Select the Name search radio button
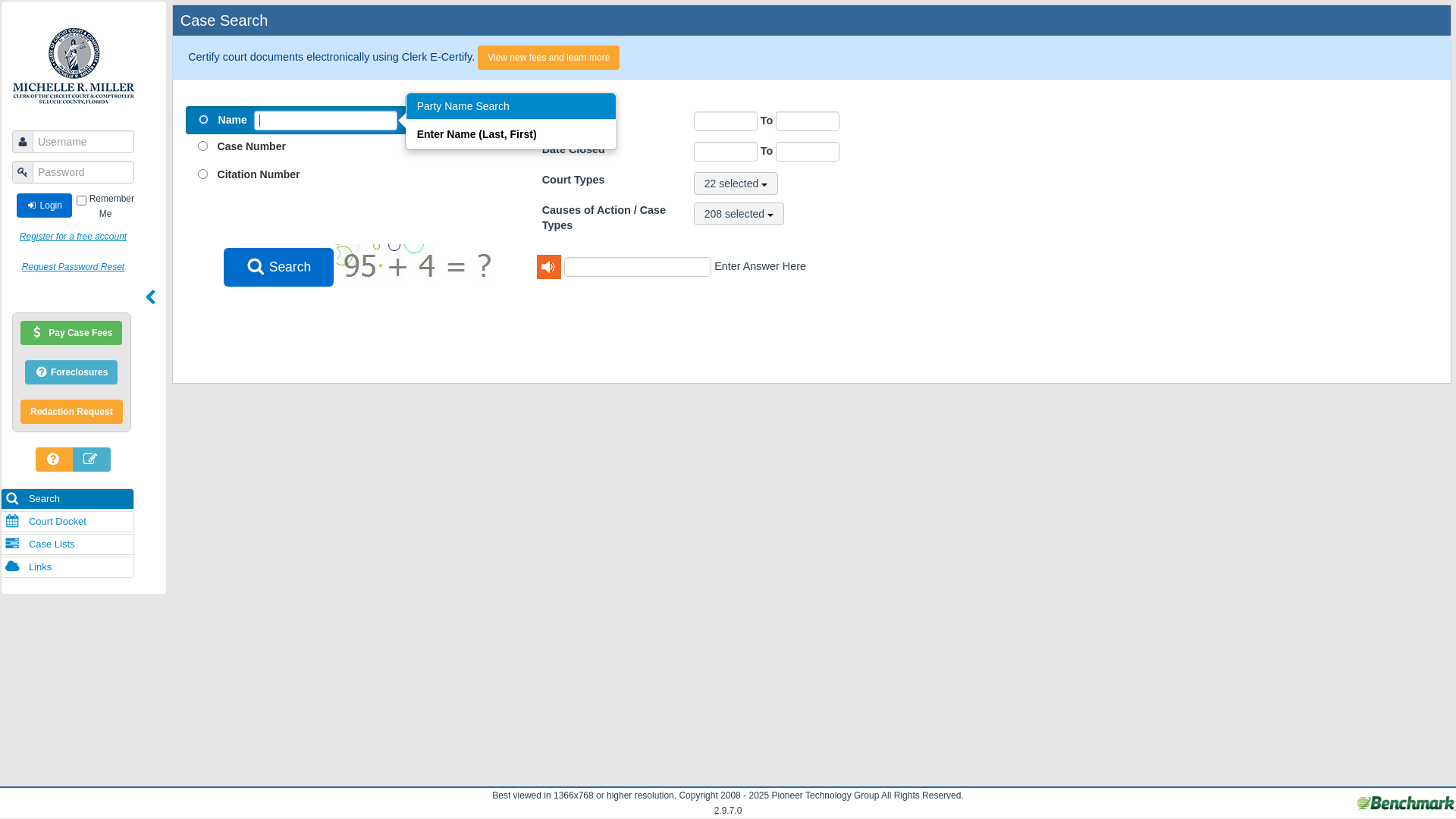This screenshot has height=819, width=1456. 203,120
